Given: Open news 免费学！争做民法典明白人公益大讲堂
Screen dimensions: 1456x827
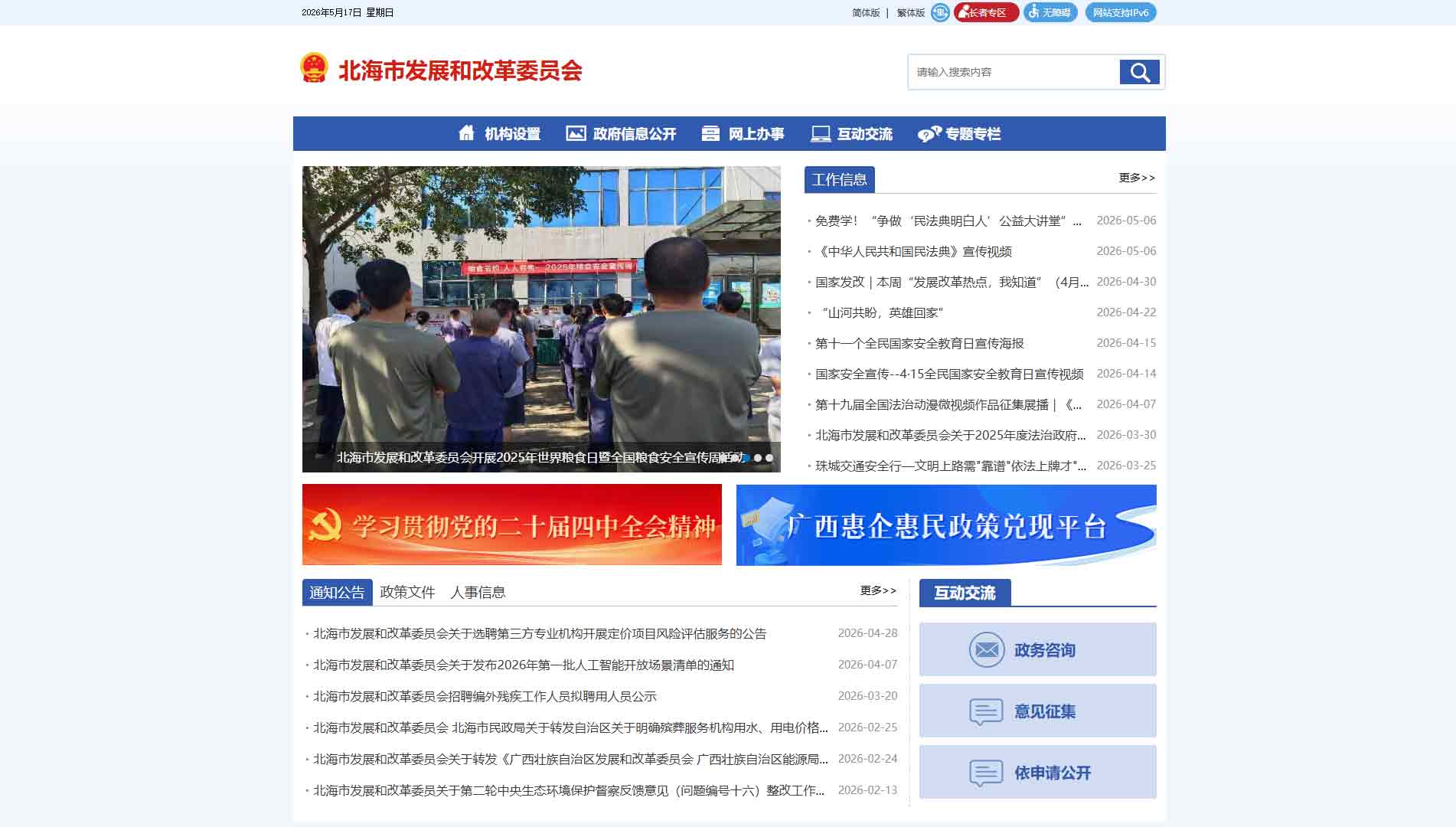Looking at the screenshot, I should pyautogui.click(x=948, y=221).
